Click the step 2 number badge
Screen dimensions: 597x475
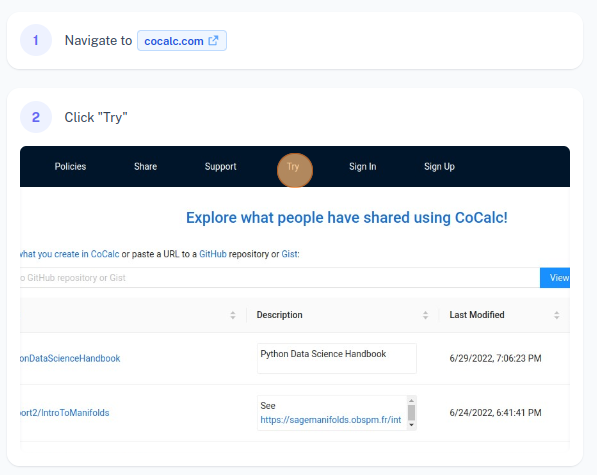[x=36, y=117]
